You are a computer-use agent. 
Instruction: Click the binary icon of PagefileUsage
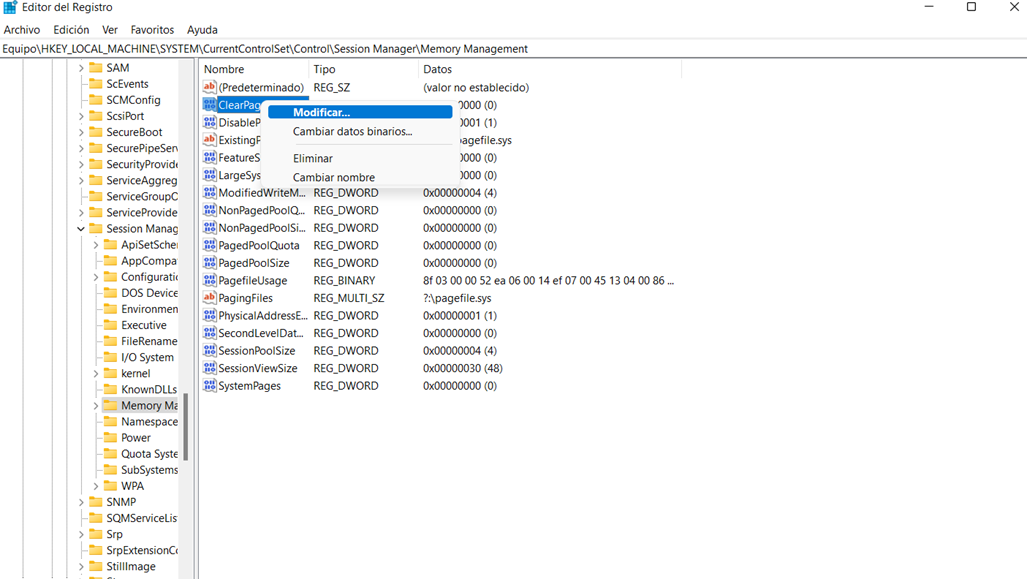(210, 280)
